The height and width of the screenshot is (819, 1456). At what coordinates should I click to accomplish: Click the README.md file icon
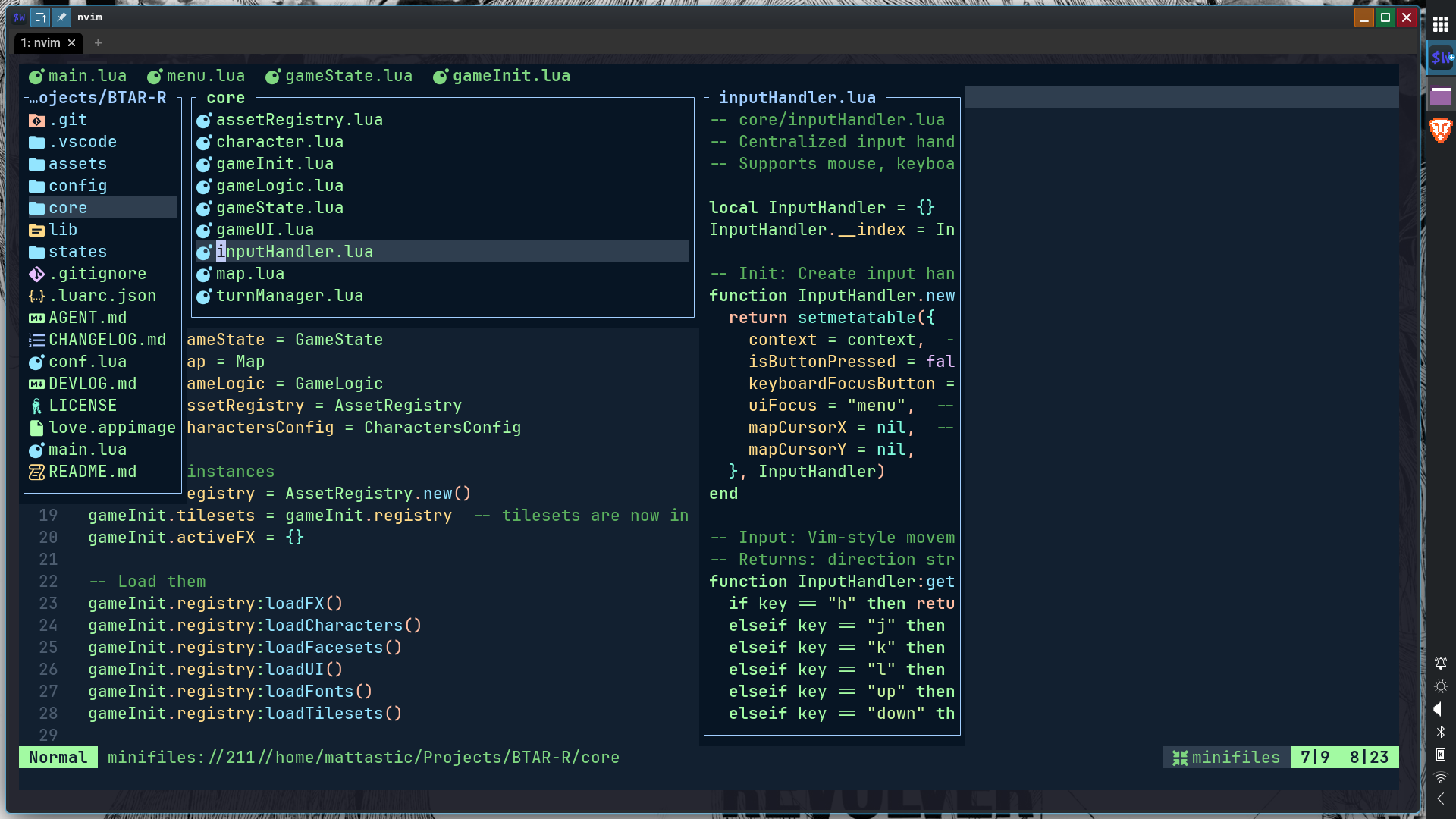[36, 472]
